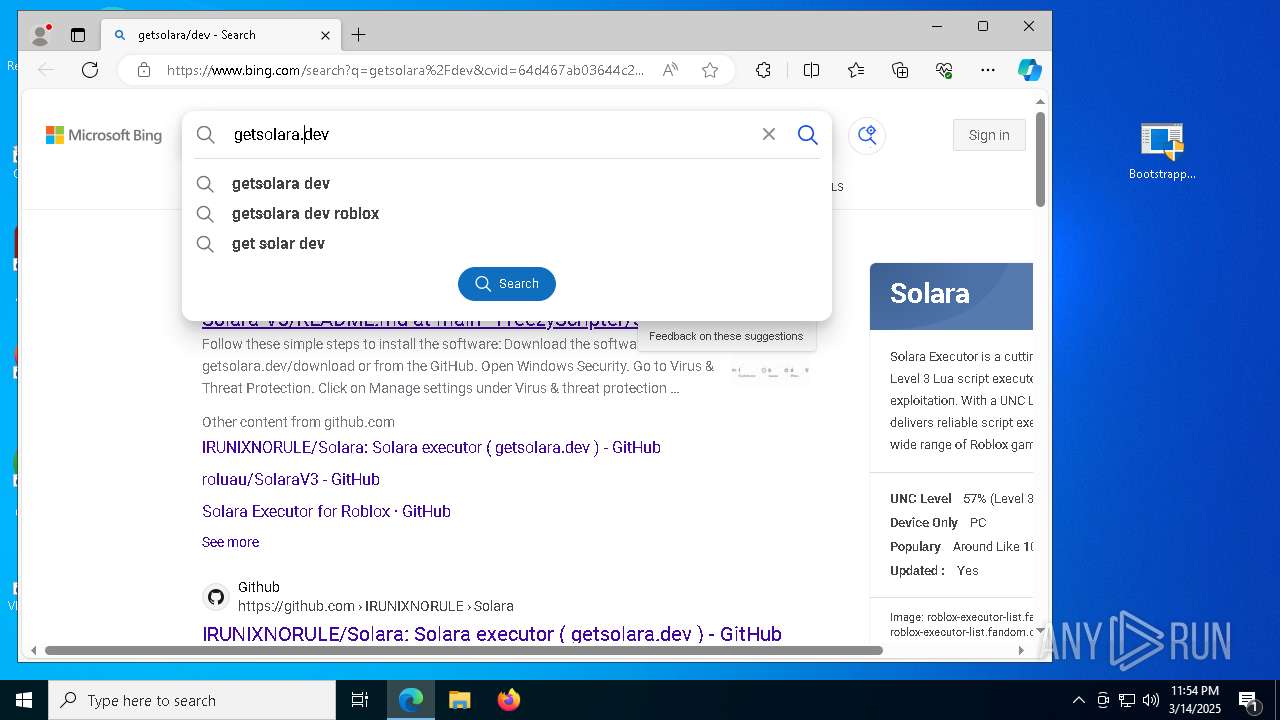Screen dimensions: 1280x720
Task: Open Task View on the taskbar
Action: pos(360,700)
